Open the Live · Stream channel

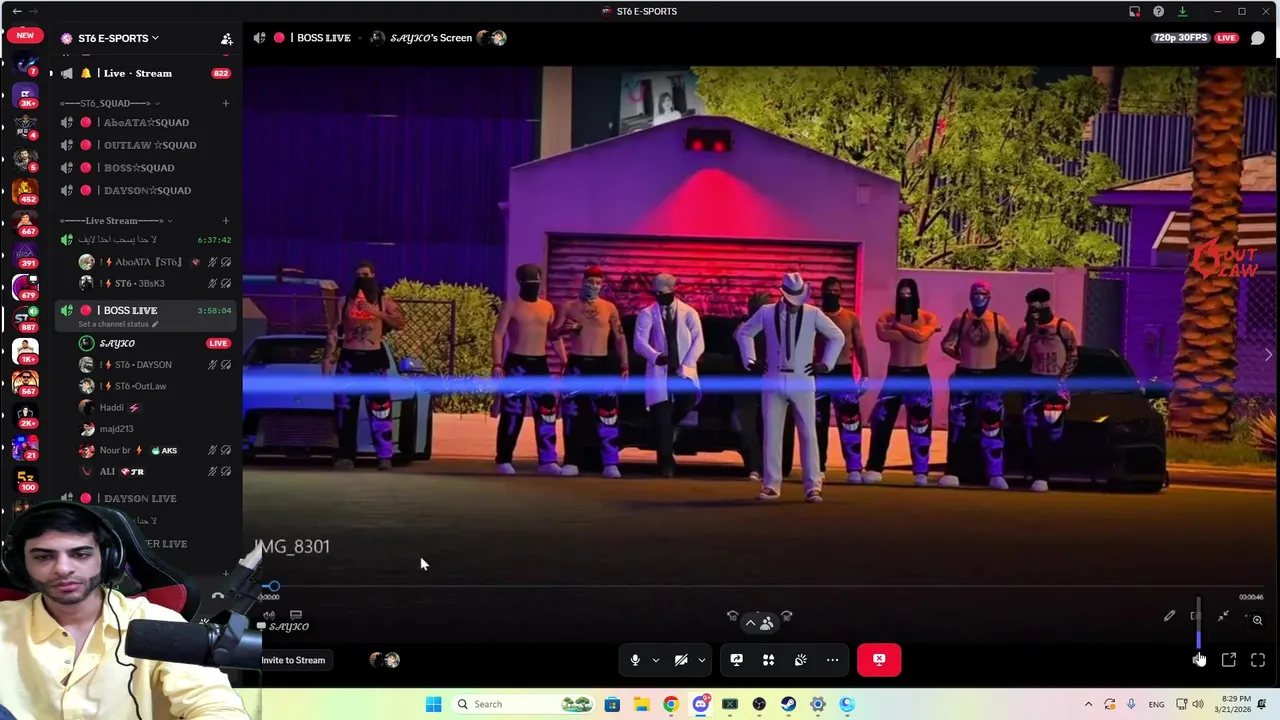[139, 73]
